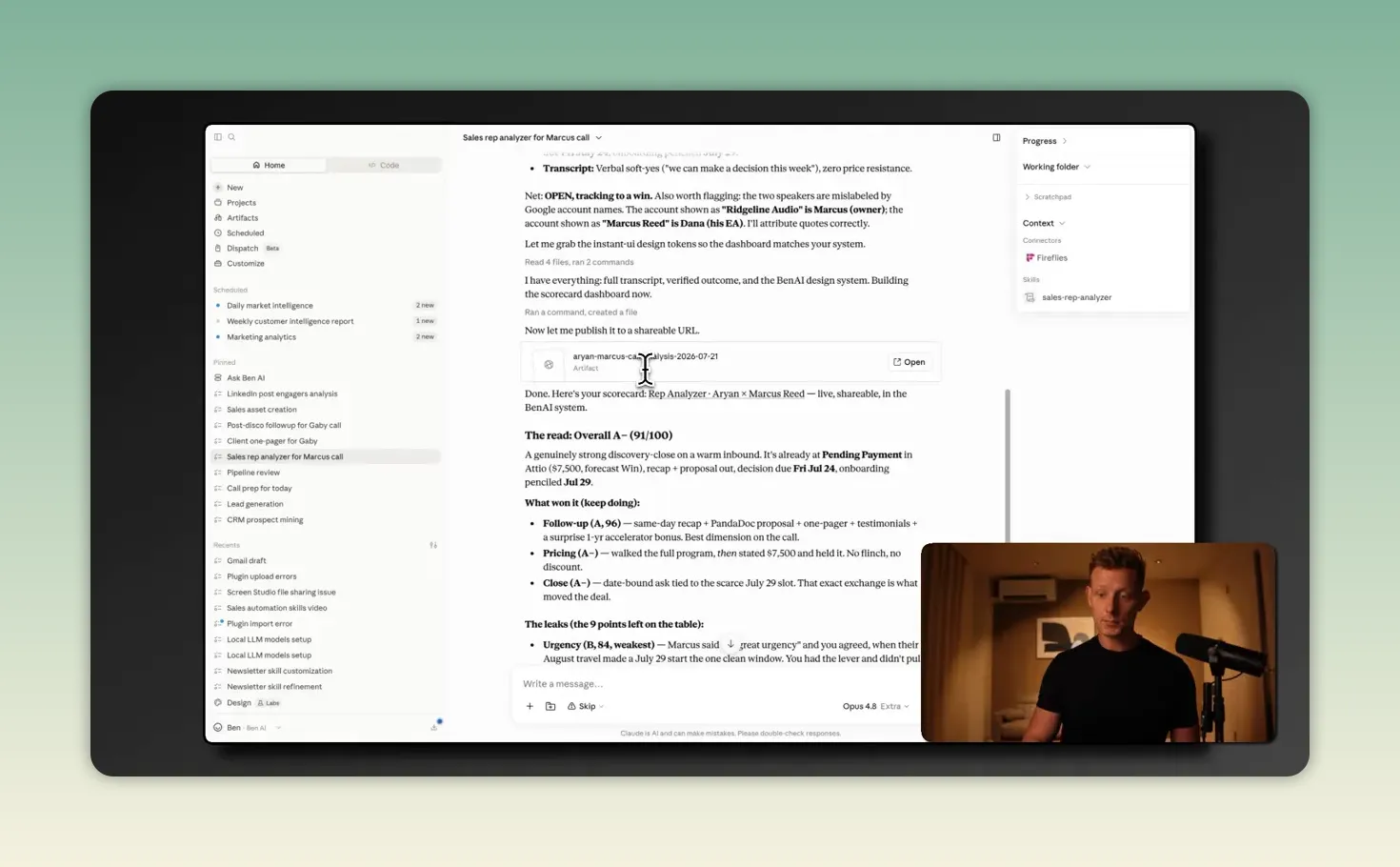The height and width of the screenshot is (867, 1400).
Task: Open the Opus 4.8 model selector
Action: click(x=875, y=706)
